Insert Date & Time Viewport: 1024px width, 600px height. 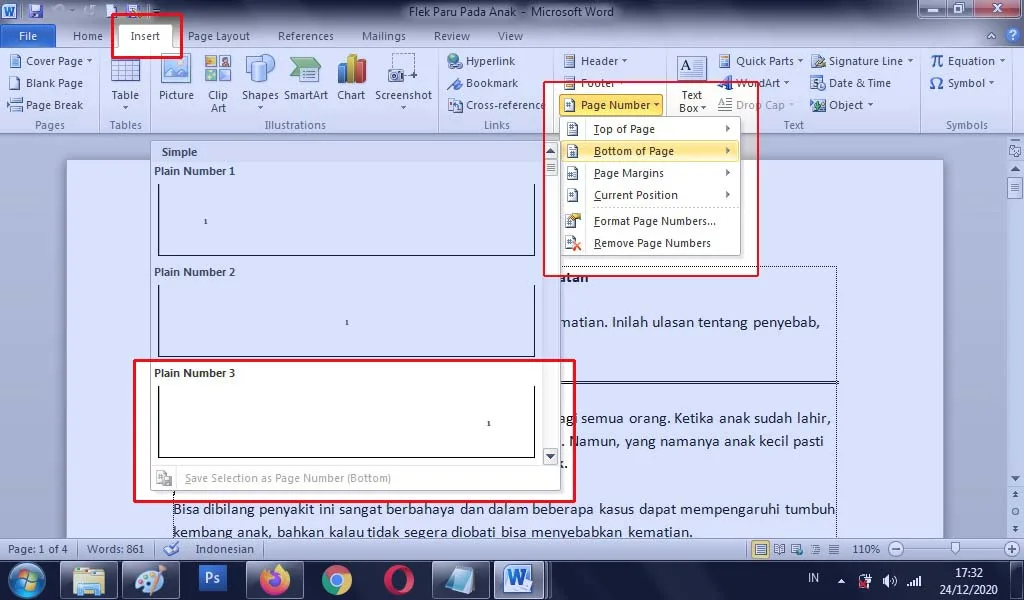pos(850,83)
